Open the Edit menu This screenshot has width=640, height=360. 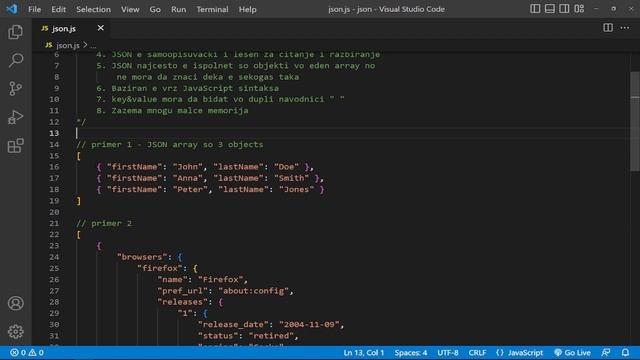click(x=58, y=9)
